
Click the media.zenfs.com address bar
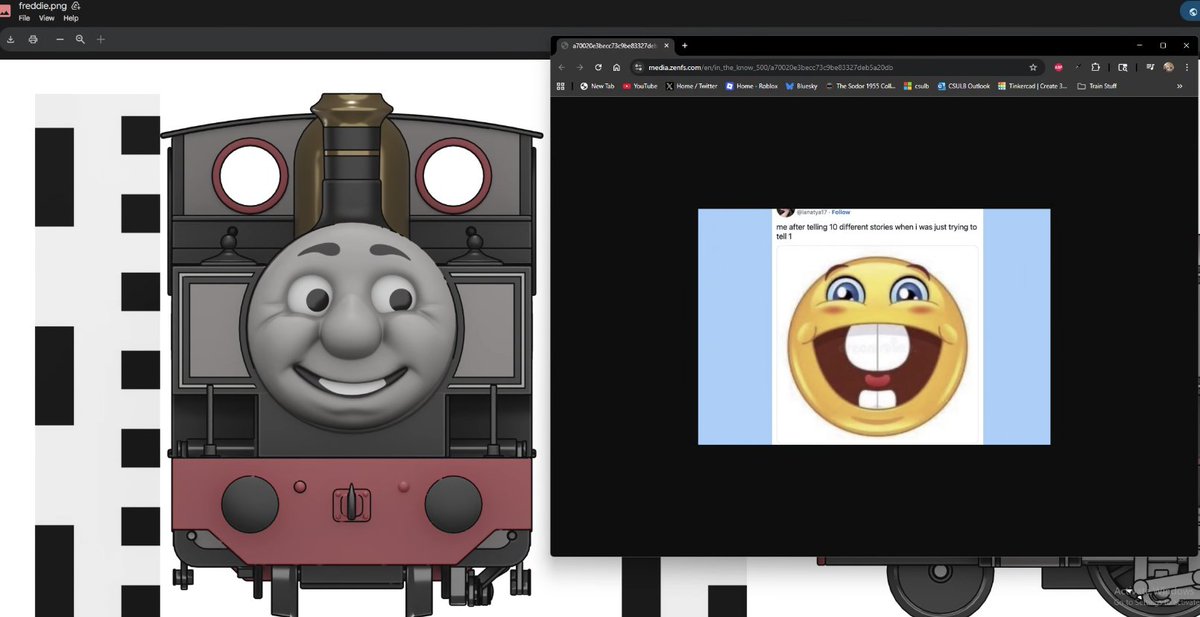(835, 67)
